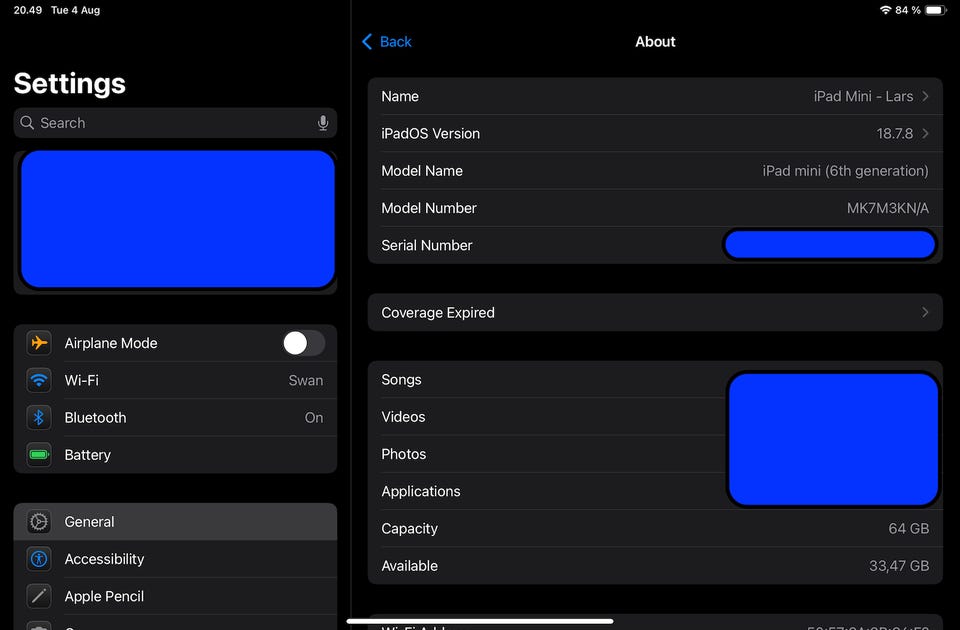Viewport: 960px width, 630px height.
Task: Open Accessibility settings in sidebar
Action: point(175,559)
